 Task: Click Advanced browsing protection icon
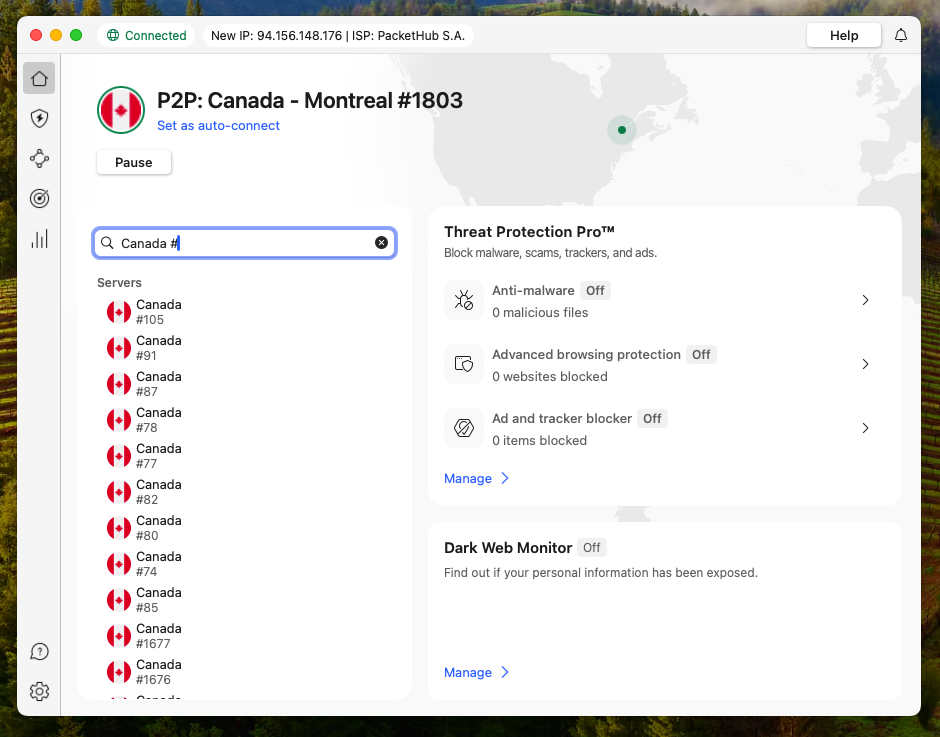coord(463,364)
